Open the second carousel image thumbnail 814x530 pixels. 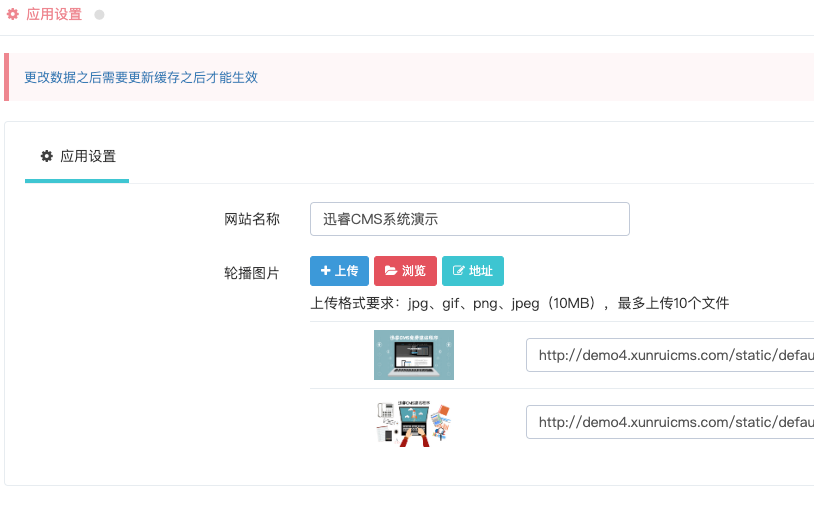coord(414,423)
